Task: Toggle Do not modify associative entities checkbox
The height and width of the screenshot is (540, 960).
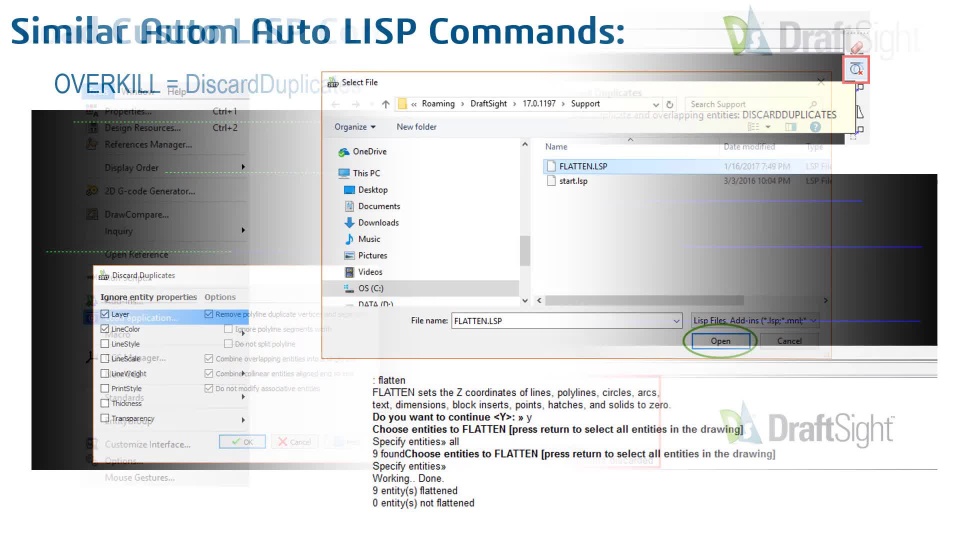Action: pyautogui.click(x=209, y=389)
